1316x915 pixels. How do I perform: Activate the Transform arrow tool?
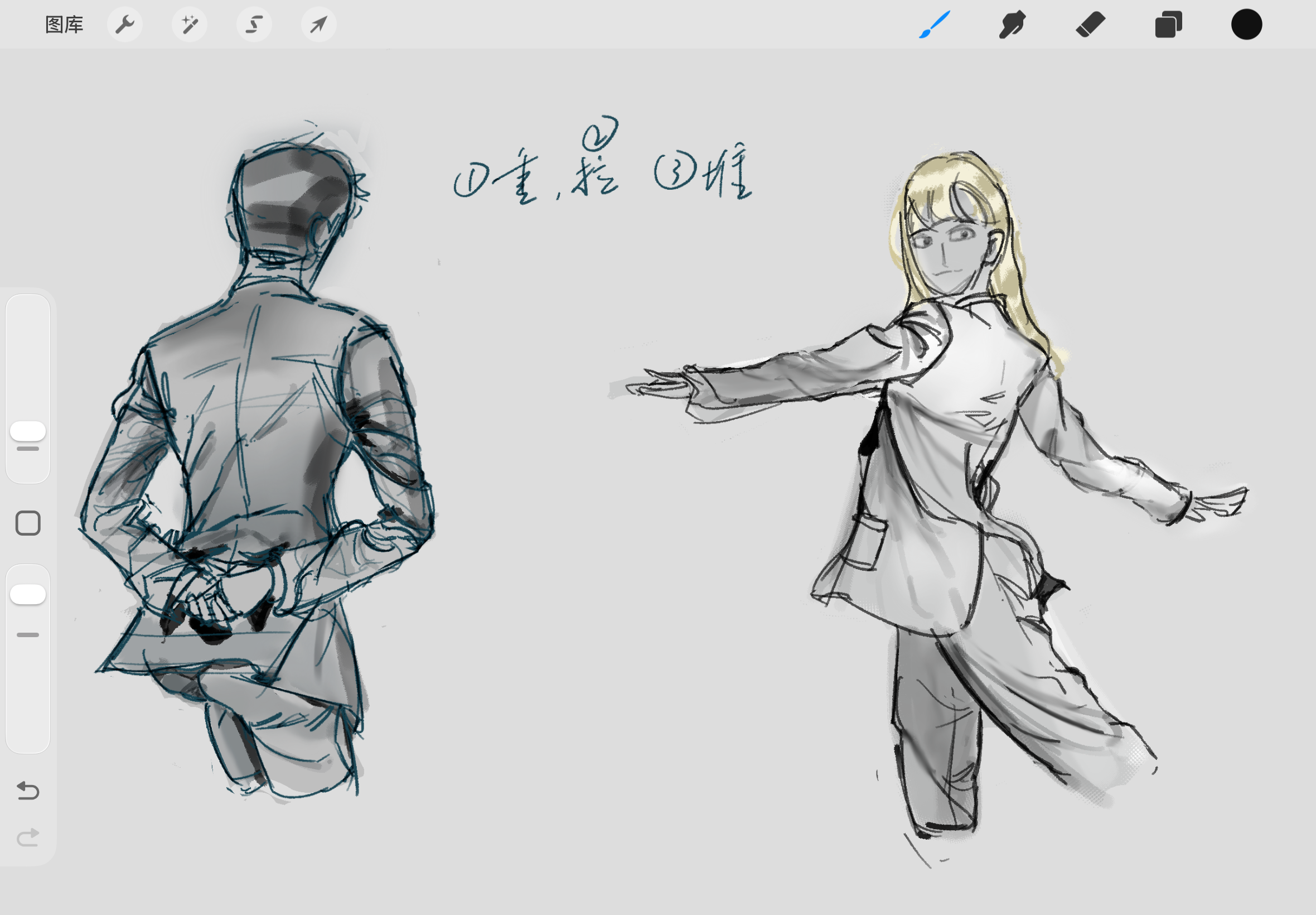point(318,25)
